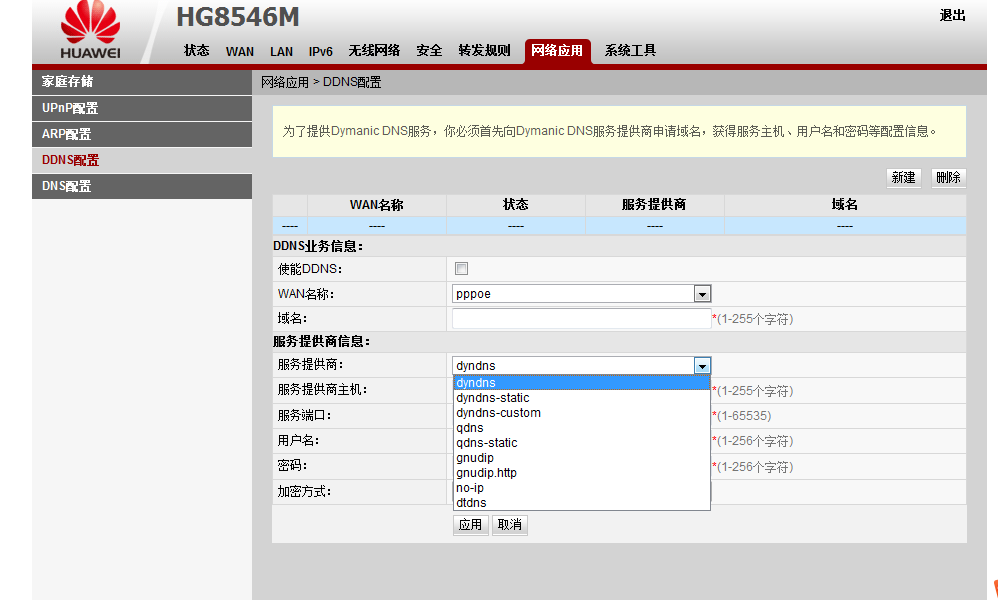
Task: Open DNS配置 in the sidebar
Action: [x=142, y=186]
